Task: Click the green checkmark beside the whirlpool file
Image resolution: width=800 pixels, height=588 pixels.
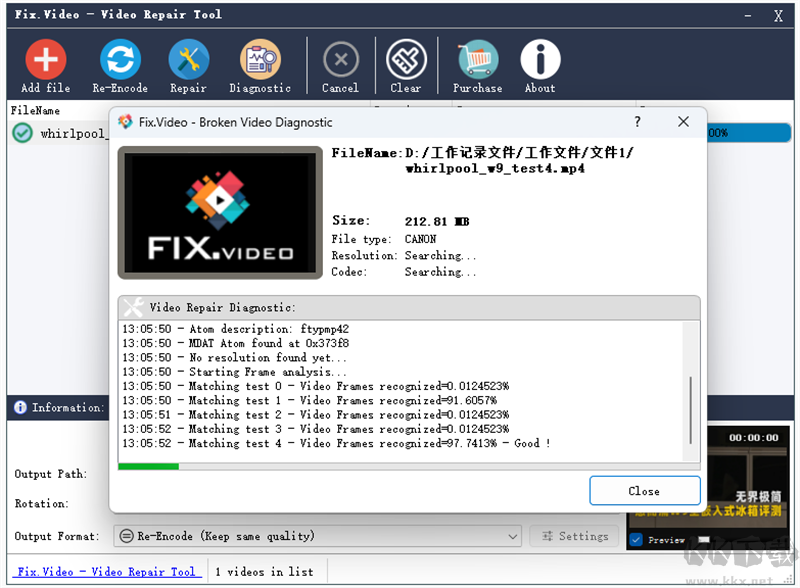Action: (21, 132)
